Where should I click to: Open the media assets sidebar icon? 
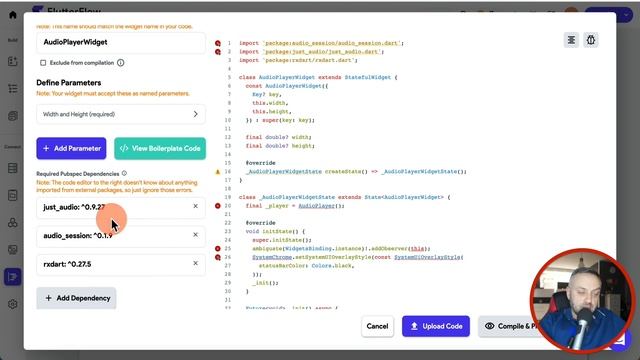point(13,249)
